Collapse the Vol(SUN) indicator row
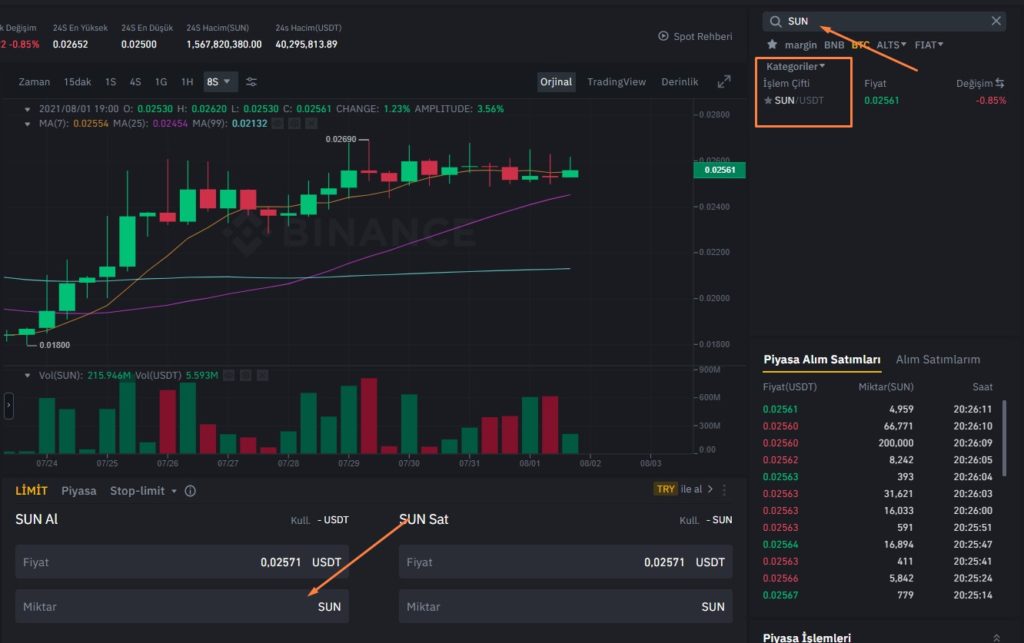Viewport: 1024px width, 643px height. (x=27, y=375)
